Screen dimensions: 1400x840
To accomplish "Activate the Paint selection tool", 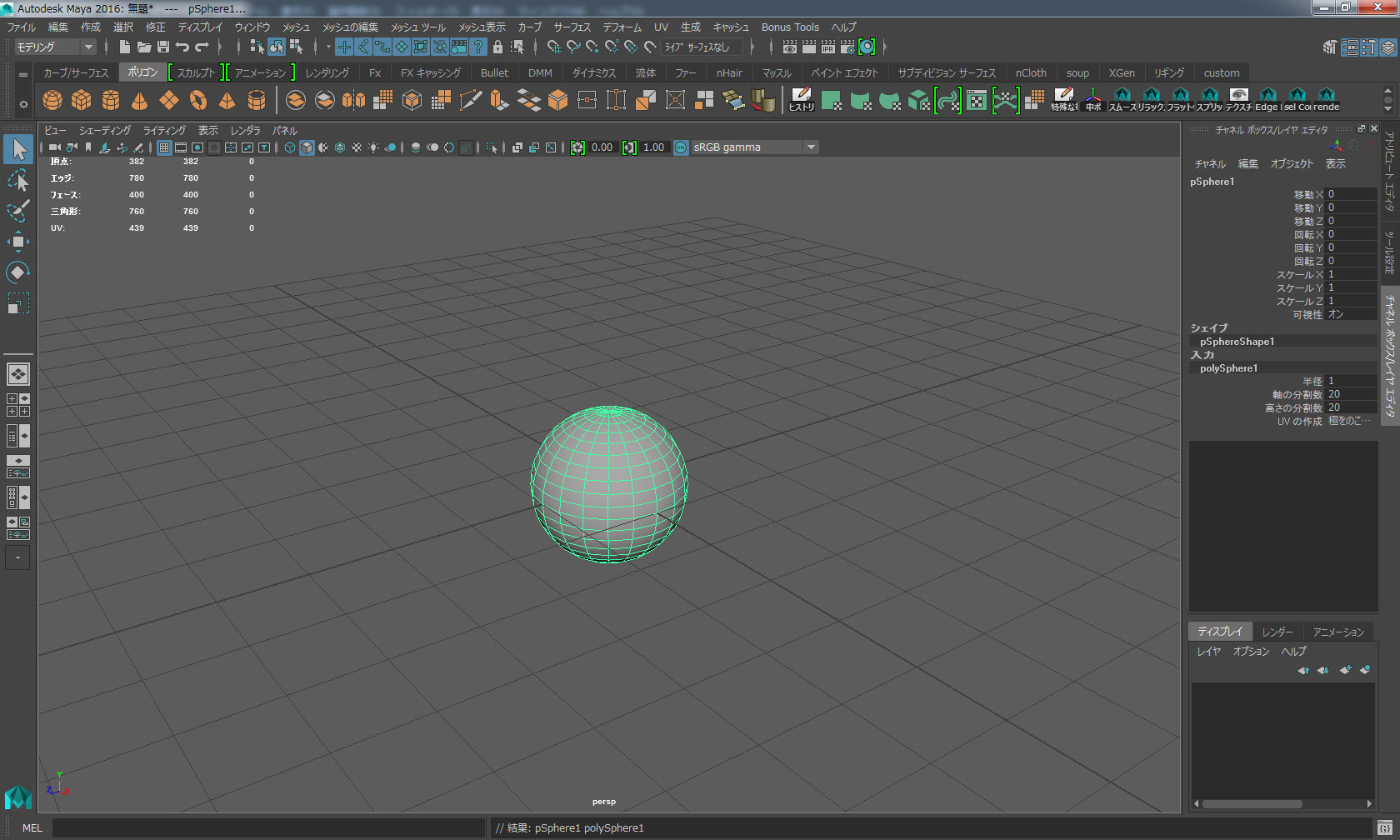I will point(18,210).
